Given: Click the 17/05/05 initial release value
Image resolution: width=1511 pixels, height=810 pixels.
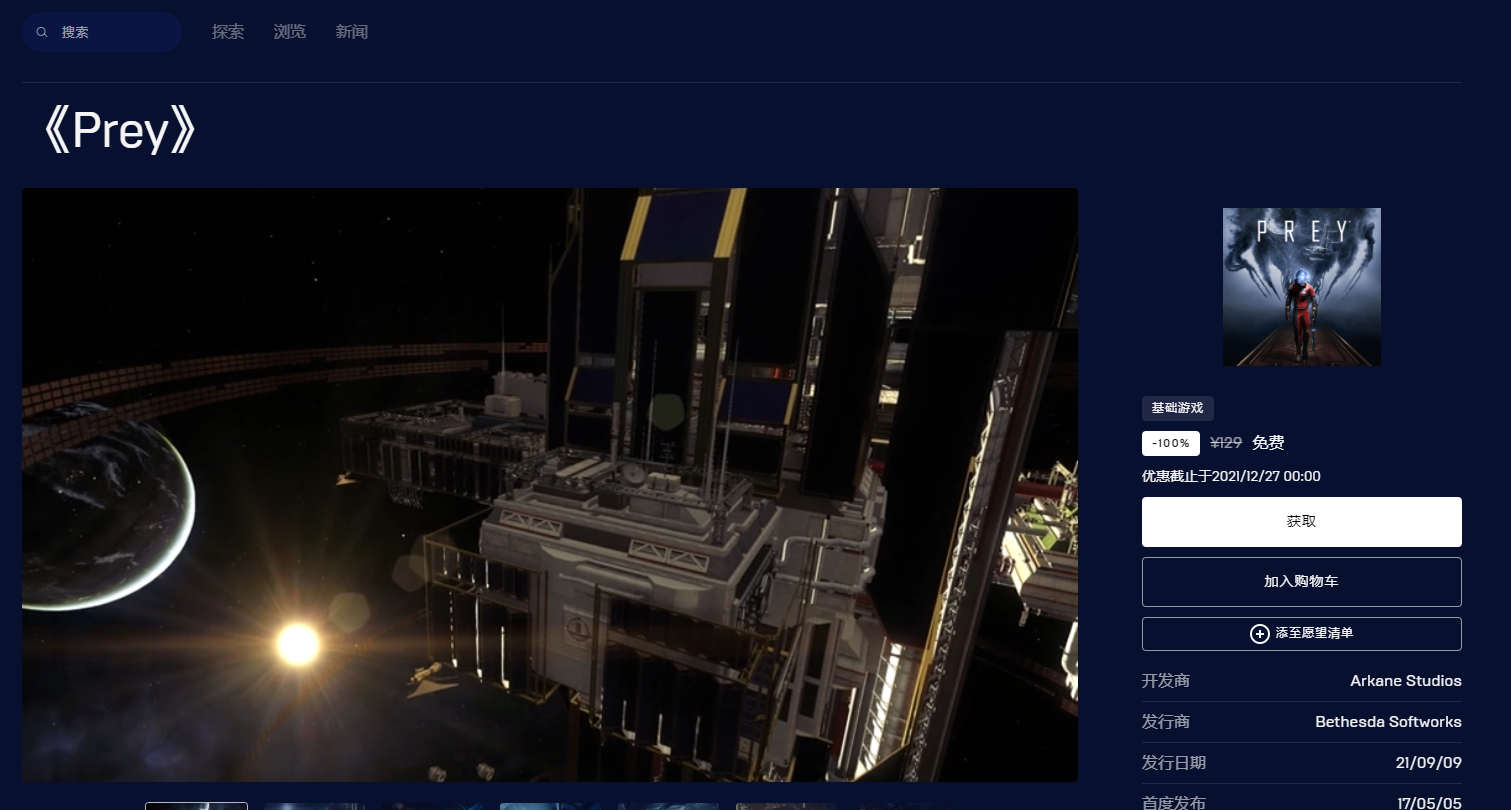Looking at the screenshot, I should coord(1429,802).
